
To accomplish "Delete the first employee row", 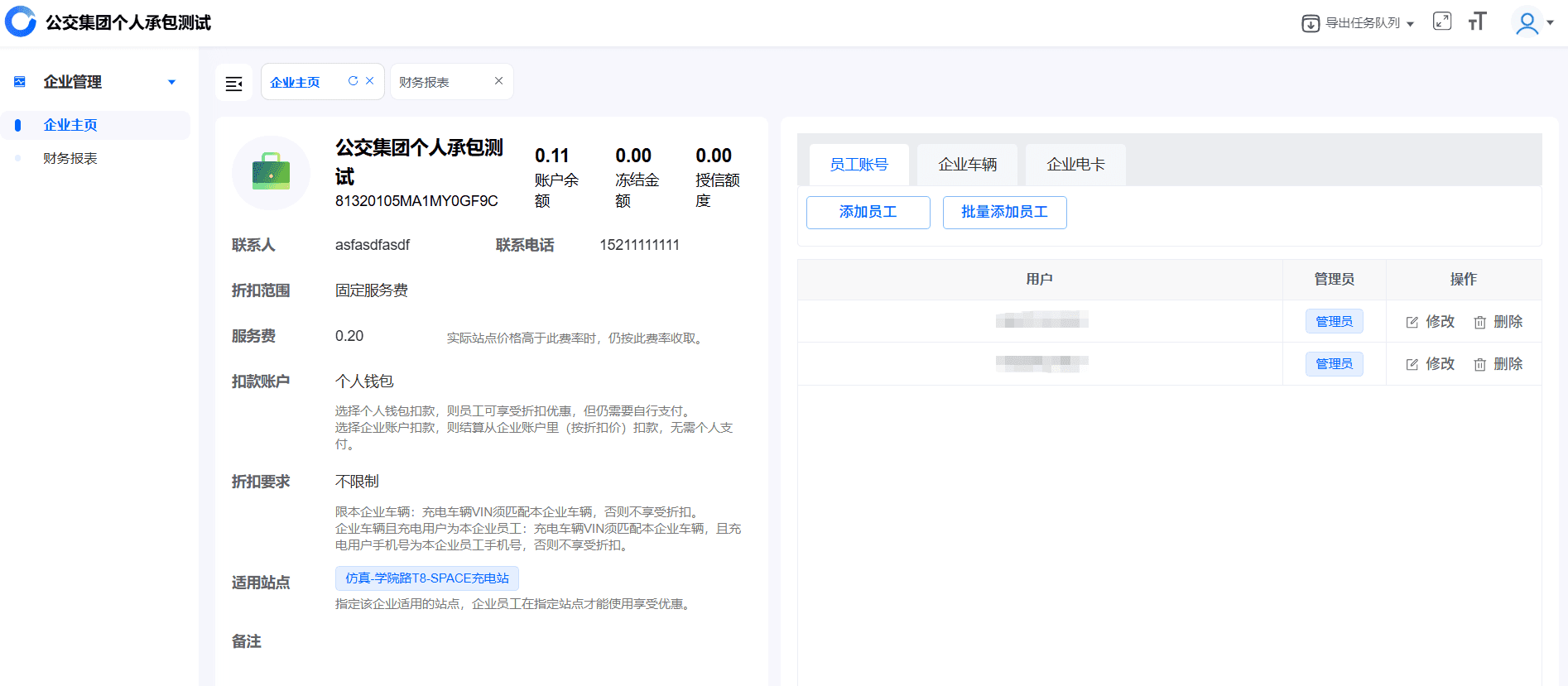I will pos(1498,322).
